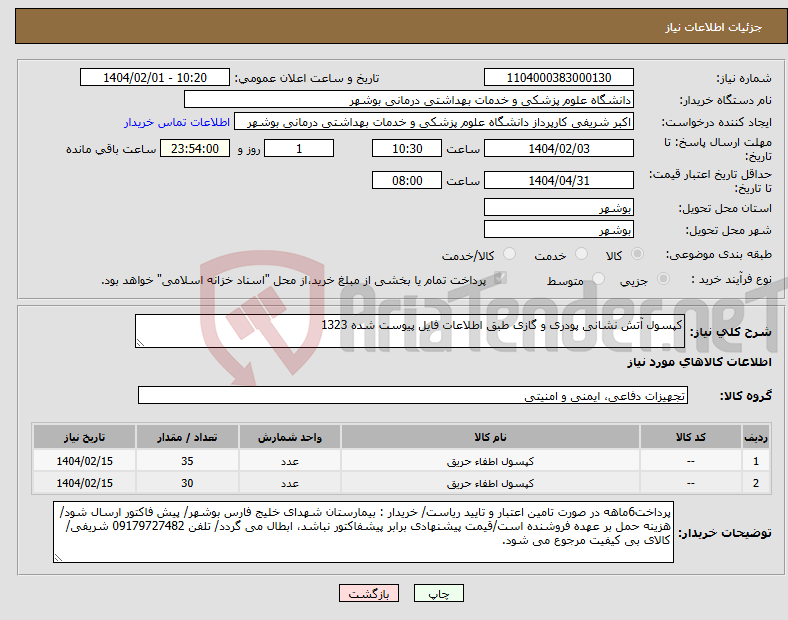Click the goods group field تجهیزات دفاعی
This screenshot has width=788, height=620.
pos(413,395)
